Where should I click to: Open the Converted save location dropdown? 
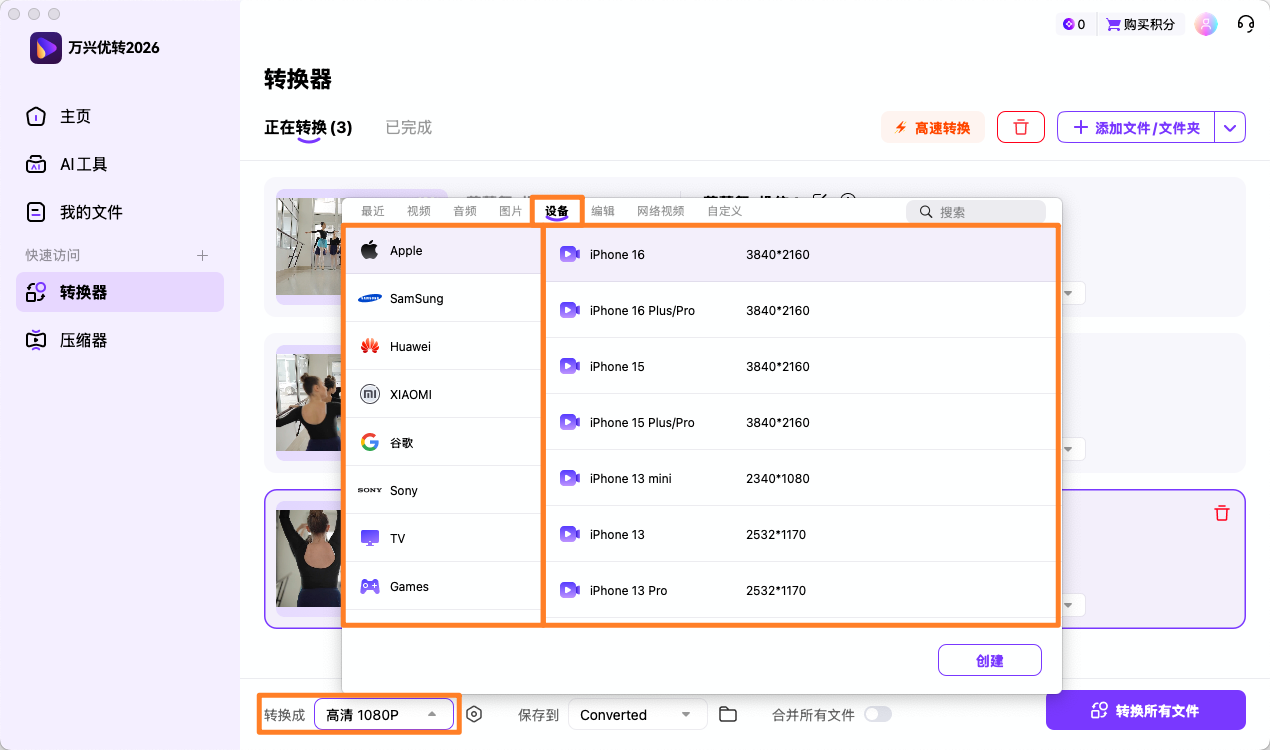(637, 714)
